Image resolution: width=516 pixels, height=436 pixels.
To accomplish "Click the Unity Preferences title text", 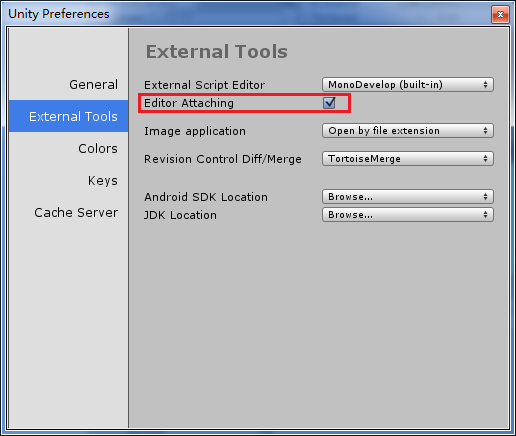I will 59,14.
